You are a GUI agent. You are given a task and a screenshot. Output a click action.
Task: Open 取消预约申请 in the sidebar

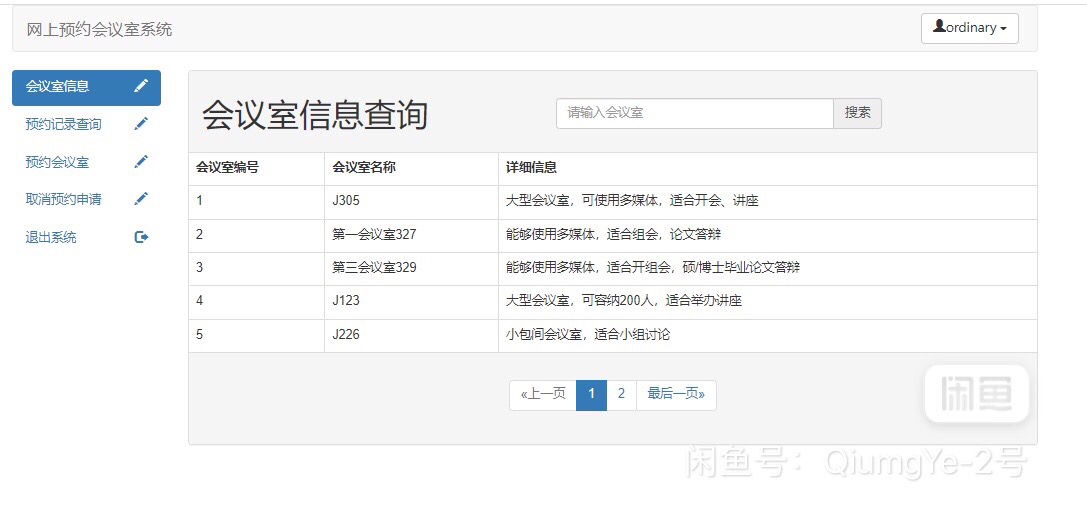pyautogui.click(x=63, y=199)
